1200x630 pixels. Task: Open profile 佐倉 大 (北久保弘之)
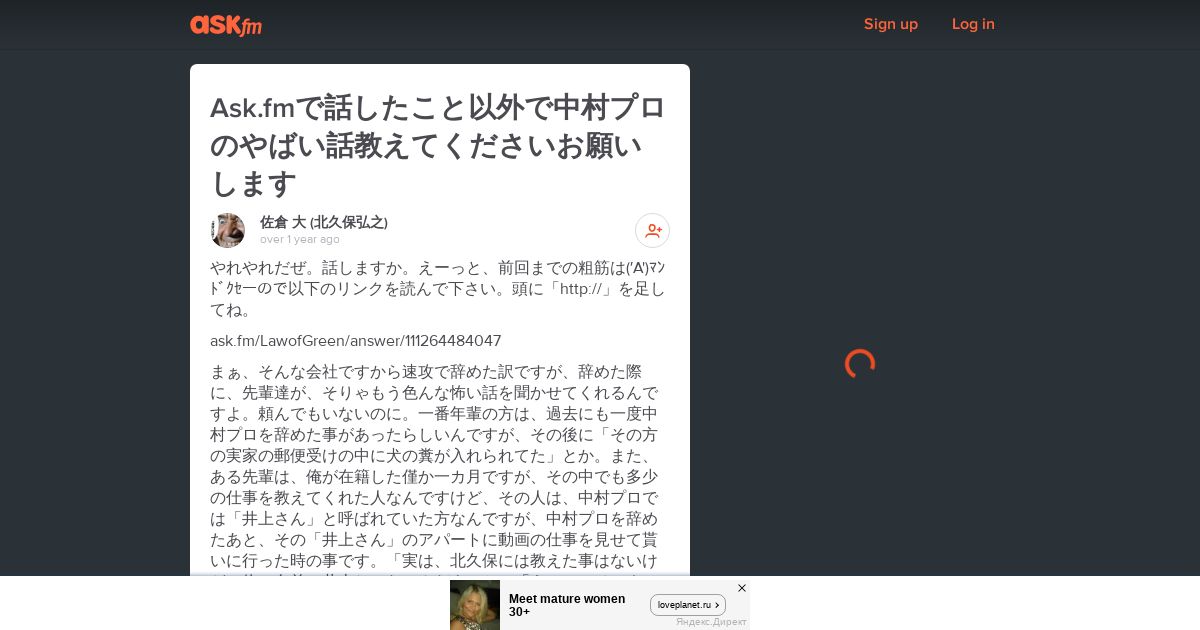pyautogui.click(x=324, y=222)
